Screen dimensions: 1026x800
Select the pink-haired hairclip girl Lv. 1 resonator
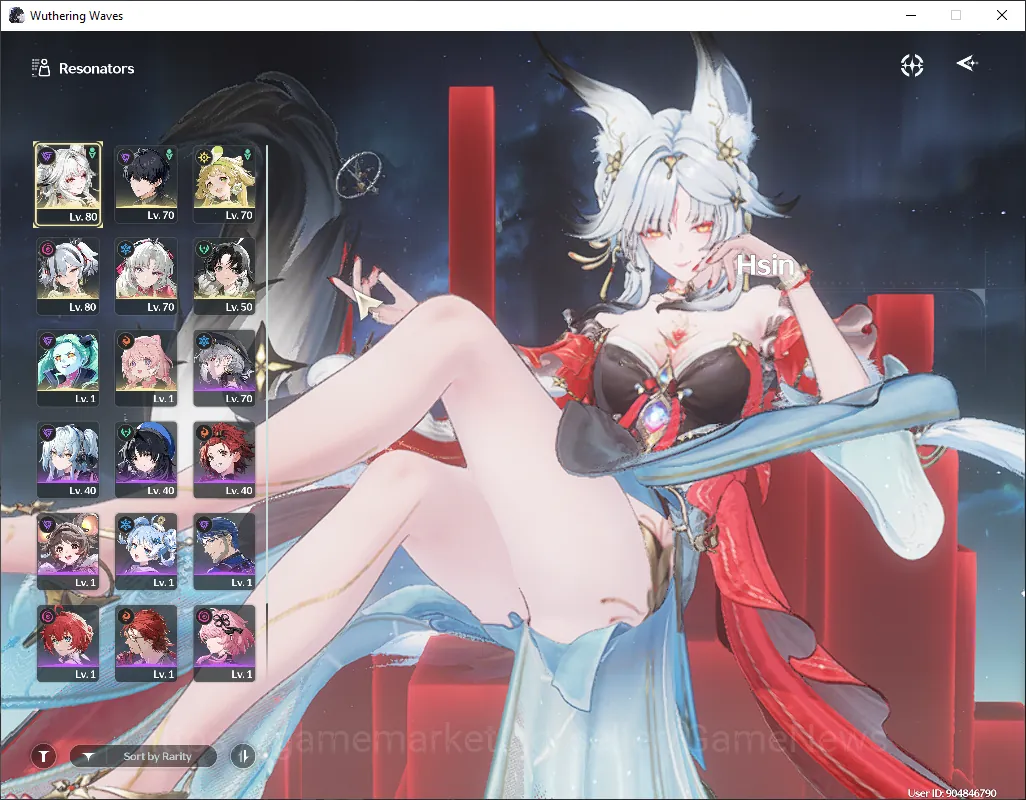coord(224,643)
